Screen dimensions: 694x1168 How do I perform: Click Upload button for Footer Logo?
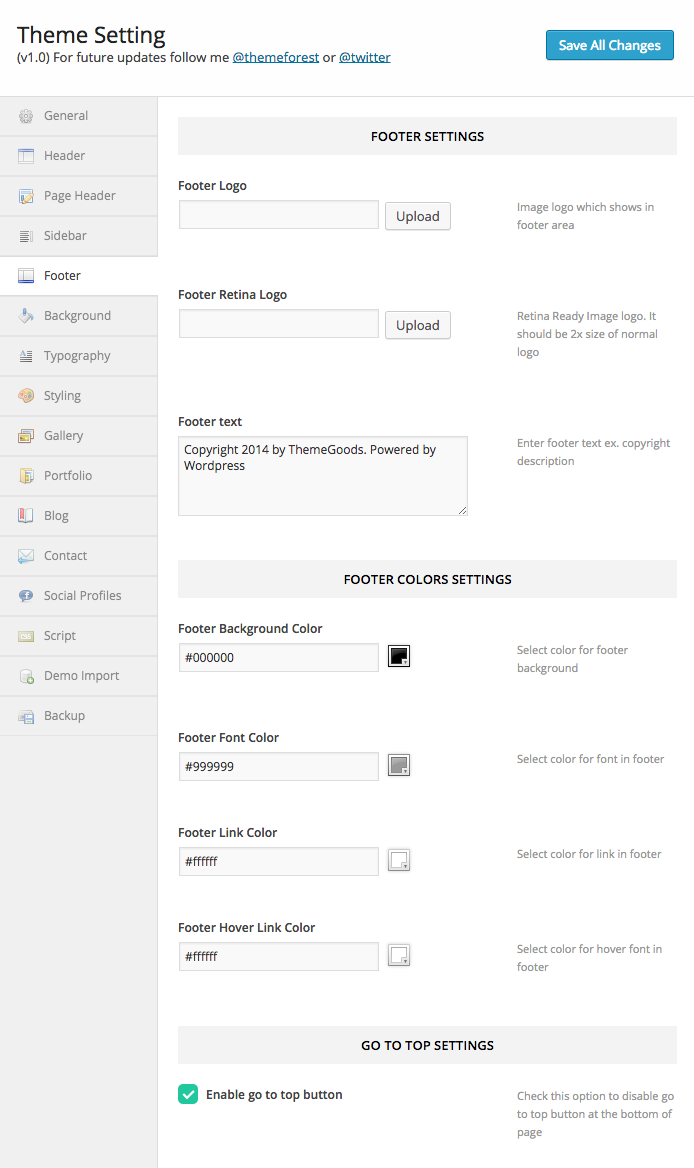[417, 216]
